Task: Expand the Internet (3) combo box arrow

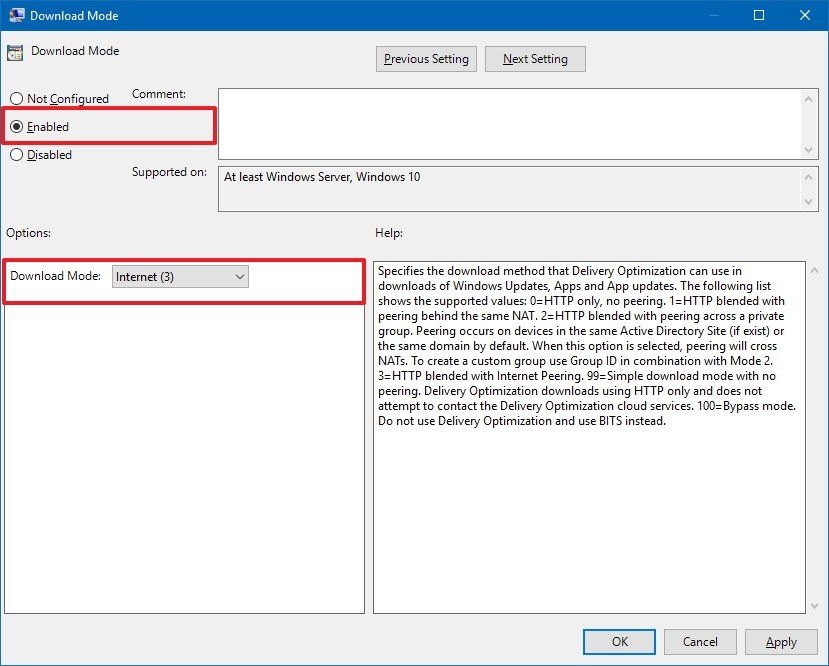Action: pyautogui.click(x=238, y=276)
